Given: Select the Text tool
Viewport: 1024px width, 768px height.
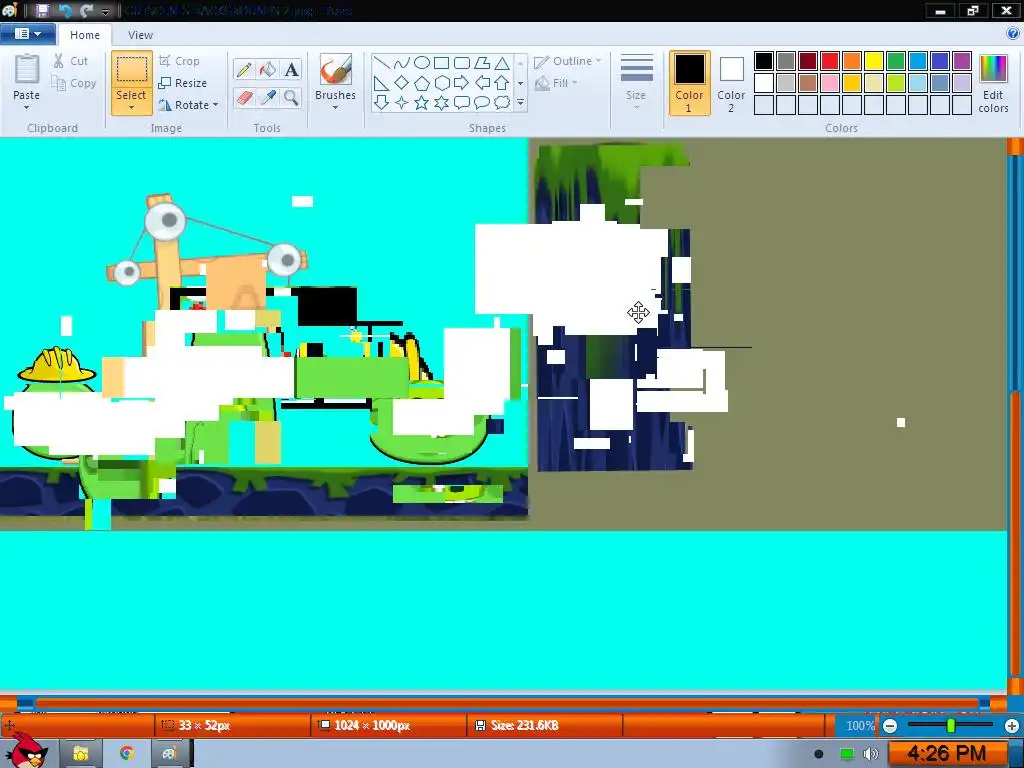Looking at the screenshot, I should point(291,70).
